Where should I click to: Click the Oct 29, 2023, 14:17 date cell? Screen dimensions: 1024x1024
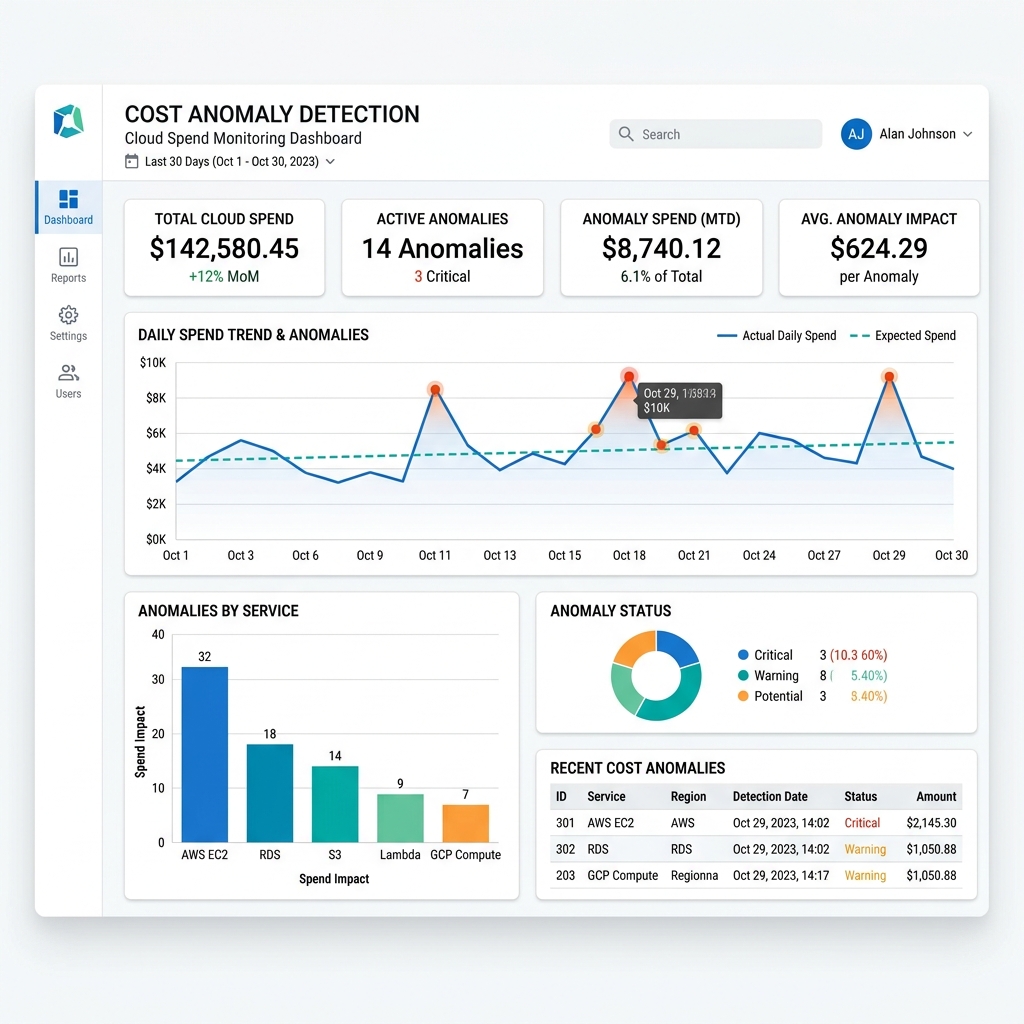coord(781,875)
